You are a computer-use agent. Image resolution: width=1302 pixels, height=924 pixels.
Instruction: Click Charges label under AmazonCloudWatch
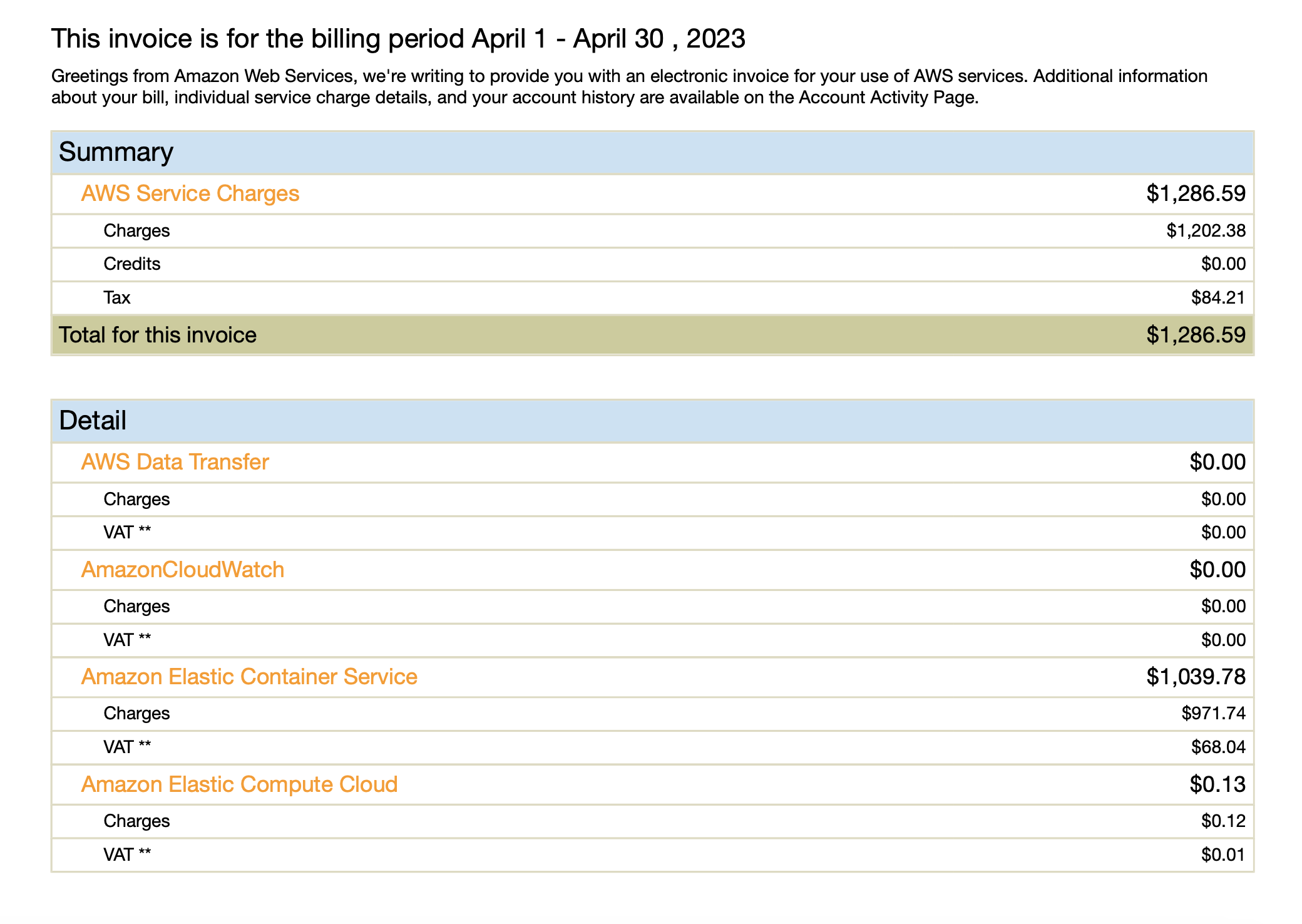(x=136, y=607)
